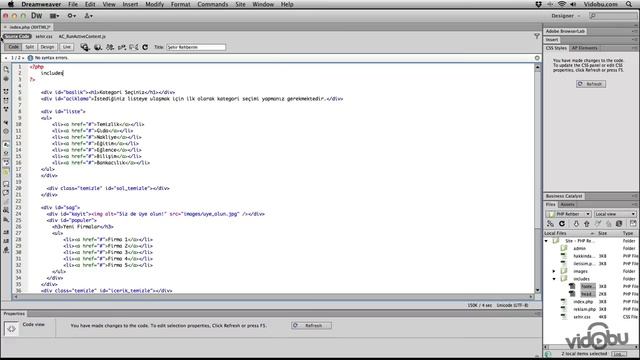This screenshot has height=360, width=640.
Task: Switch to Design view
Action: (x=47, y=47)
